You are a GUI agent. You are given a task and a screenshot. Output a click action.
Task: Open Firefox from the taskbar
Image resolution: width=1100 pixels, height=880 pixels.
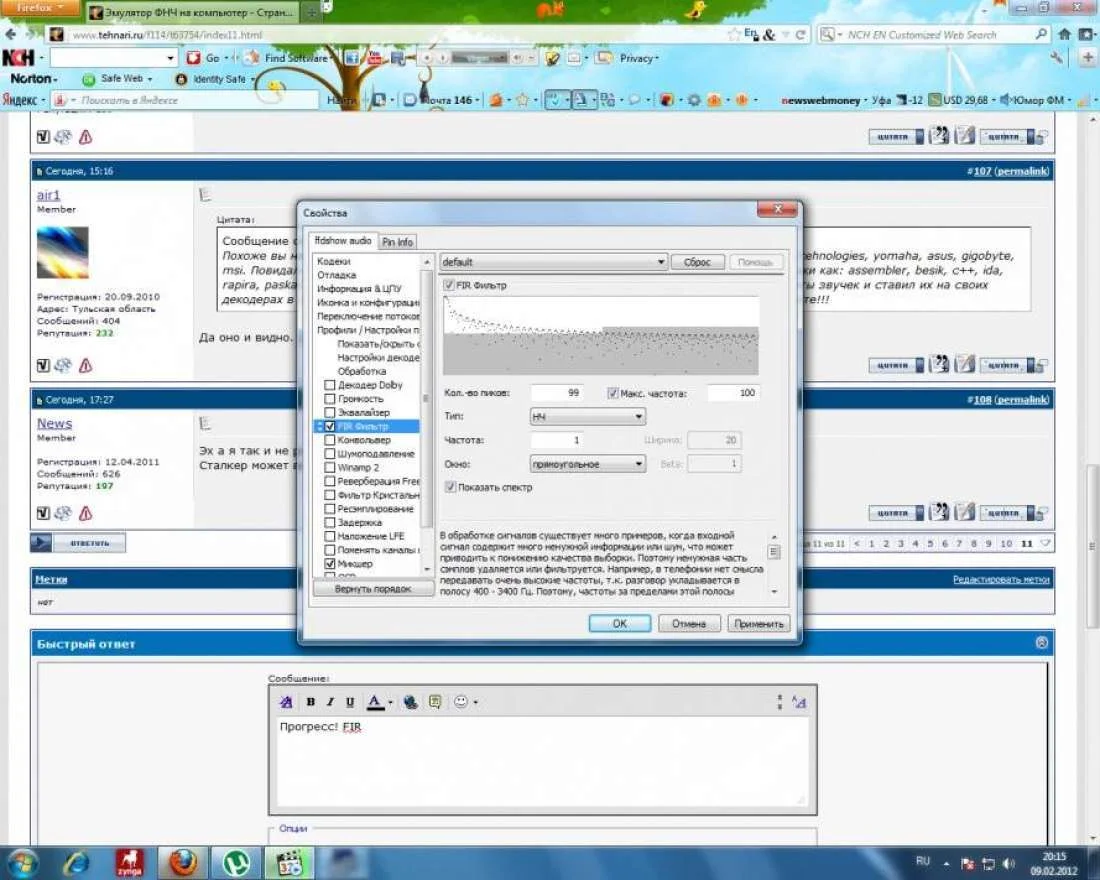pyautogui.click(x=181, y=863)
